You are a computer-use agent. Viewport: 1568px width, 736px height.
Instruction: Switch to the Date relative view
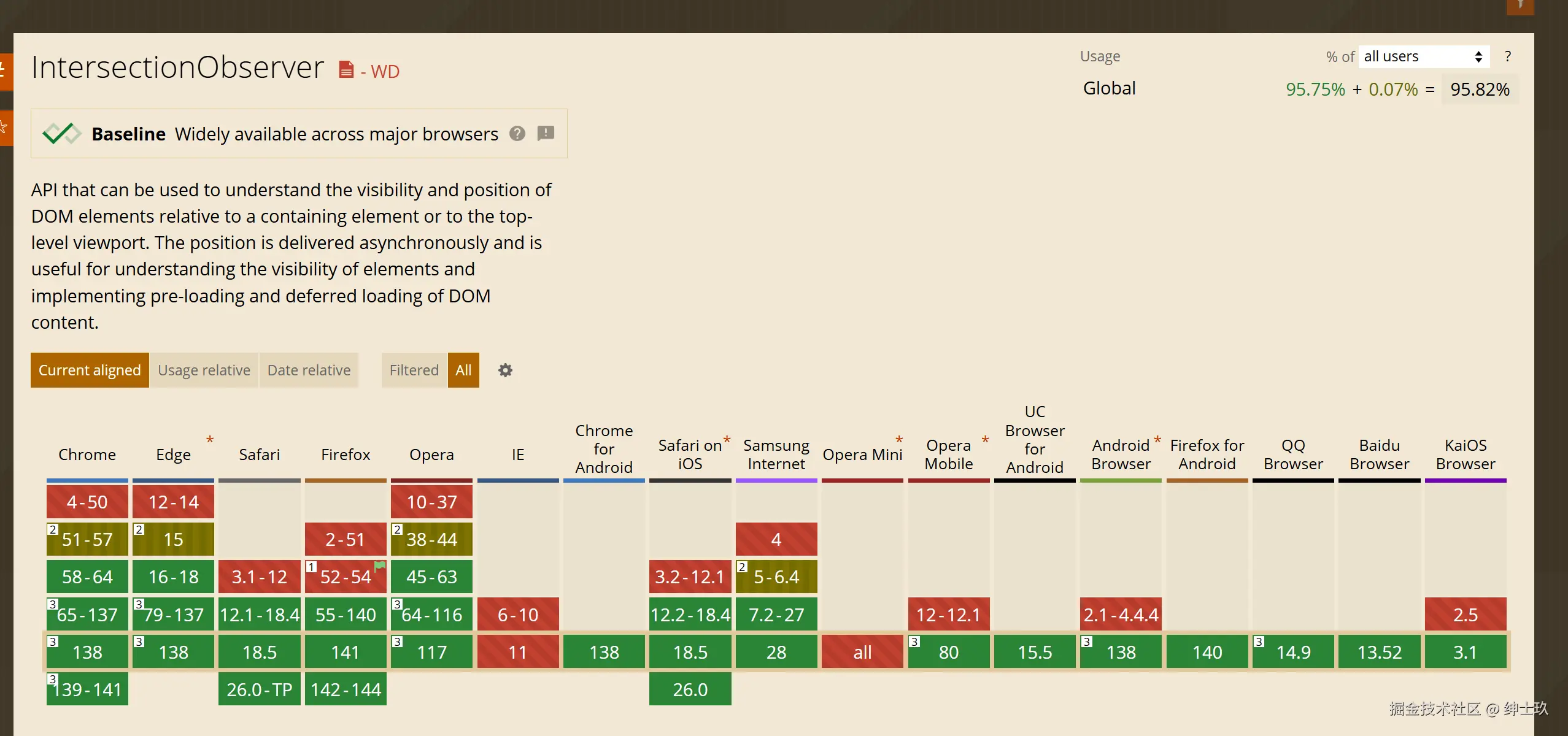(309, 370)
